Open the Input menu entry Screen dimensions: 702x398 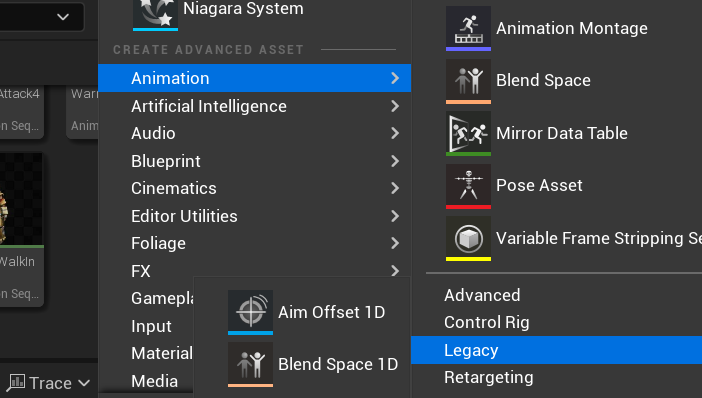151,326
